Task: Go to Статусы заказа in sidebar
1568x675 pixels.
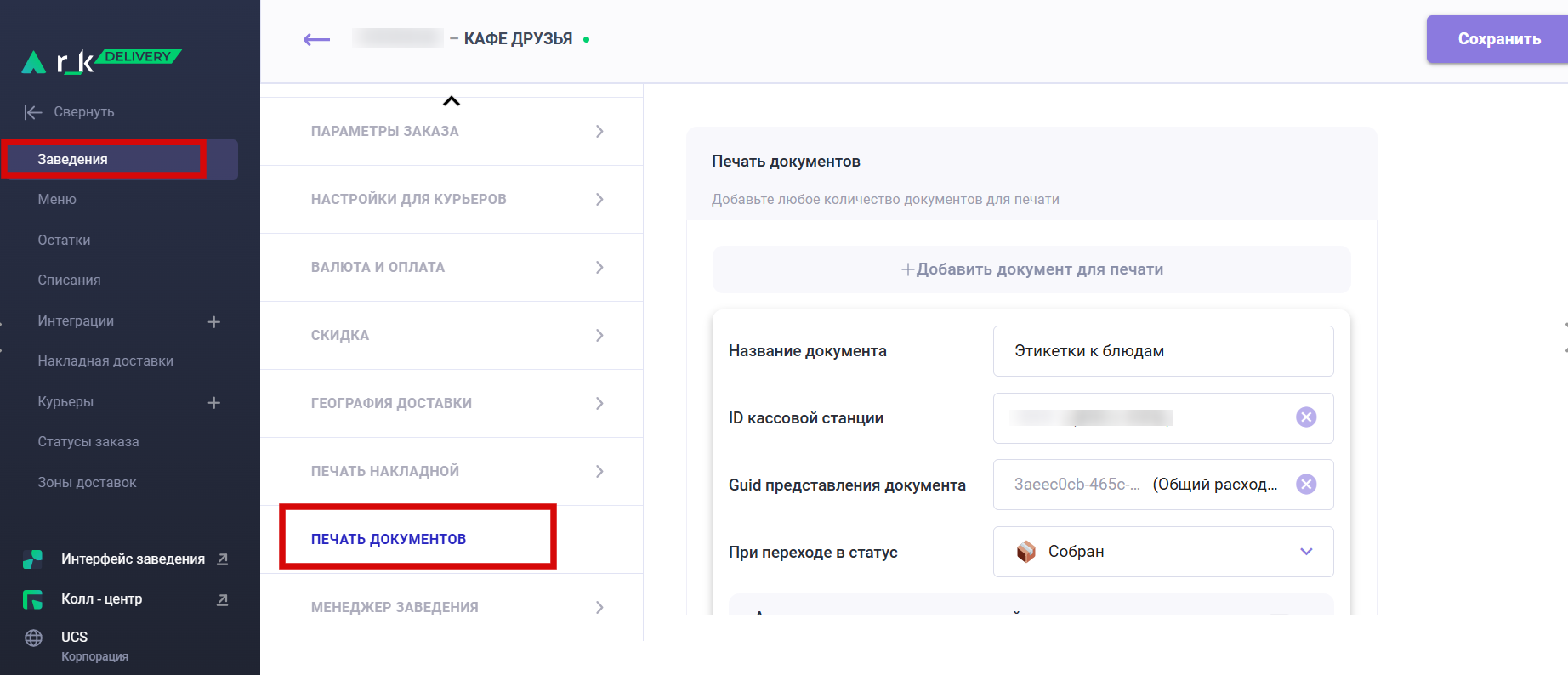Action: tap(88, 442)
